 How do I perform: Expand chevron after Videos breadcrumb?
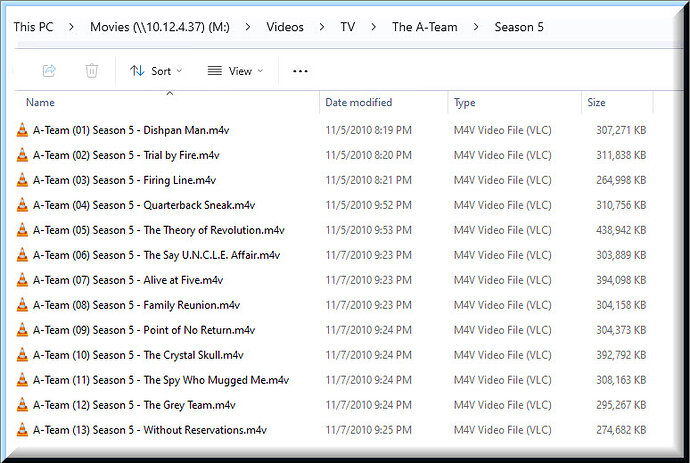pyautogui.click(x=322, y=27)
